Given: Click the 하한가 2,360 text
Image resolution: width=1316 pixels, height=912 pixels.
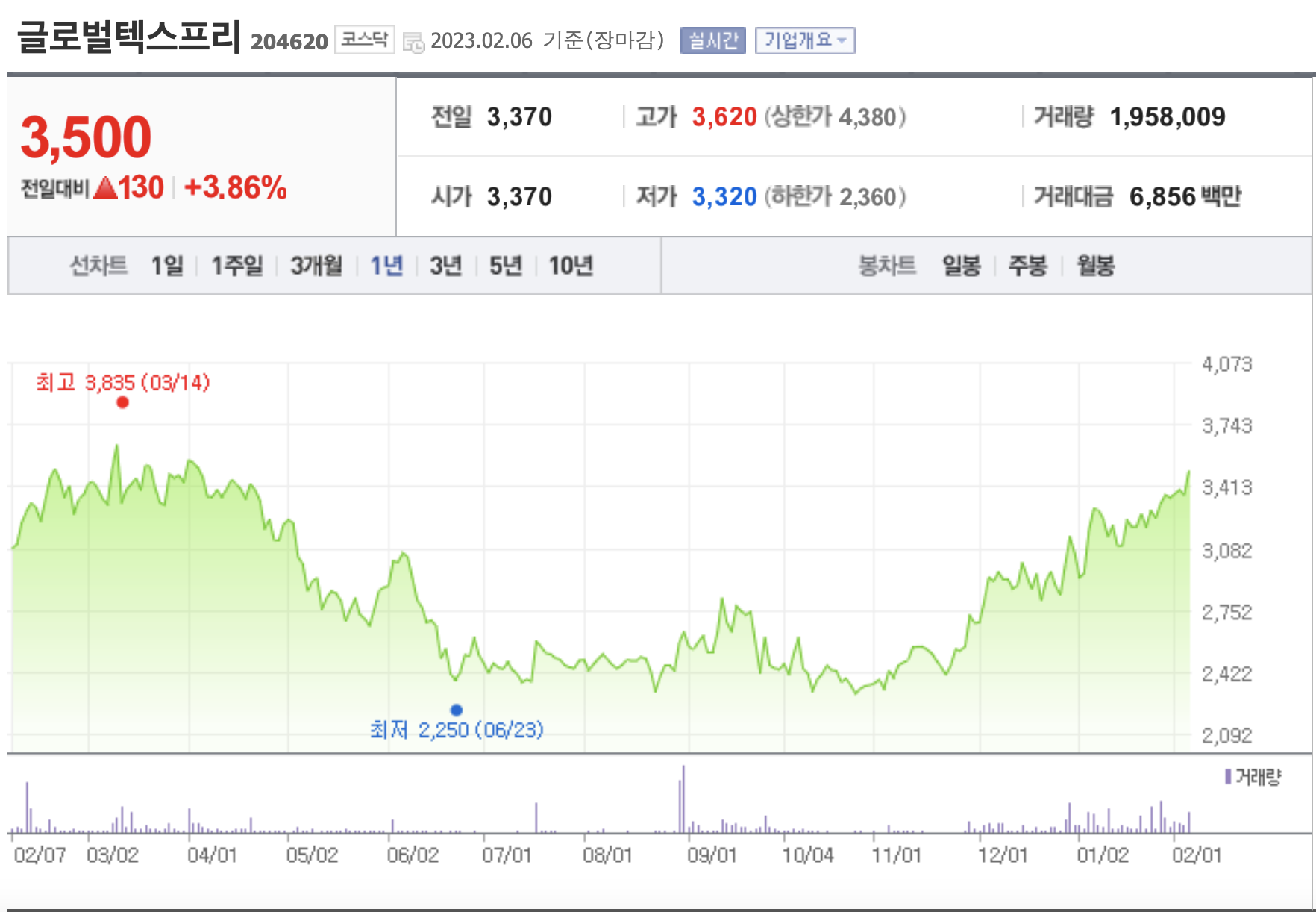Looking at the screenshot, I should (x=835, y=197).
